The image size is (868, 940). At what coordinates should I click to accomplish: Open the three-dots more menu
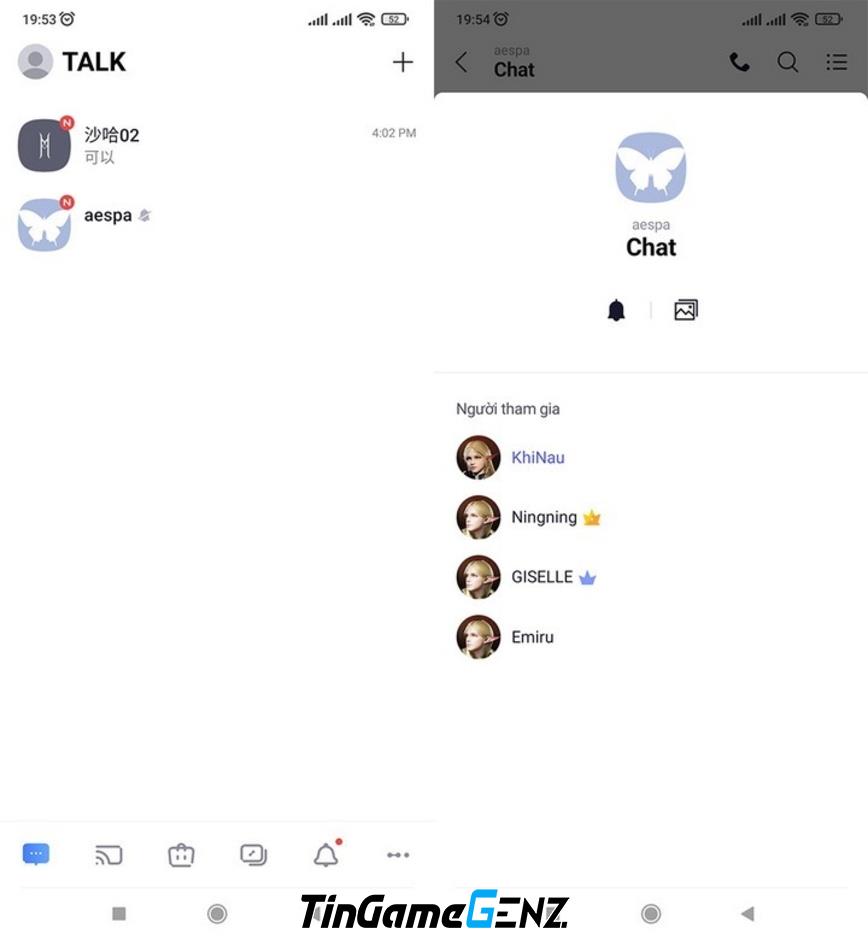pos(398,855)
